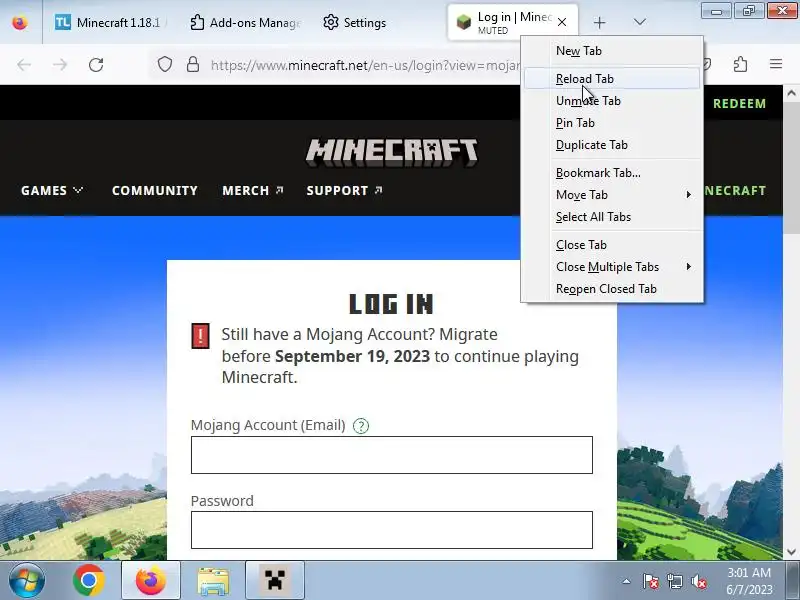The width and height of the screenshot is (800, 600).
Task: Open the Windows Start menu
Action: 27,580
